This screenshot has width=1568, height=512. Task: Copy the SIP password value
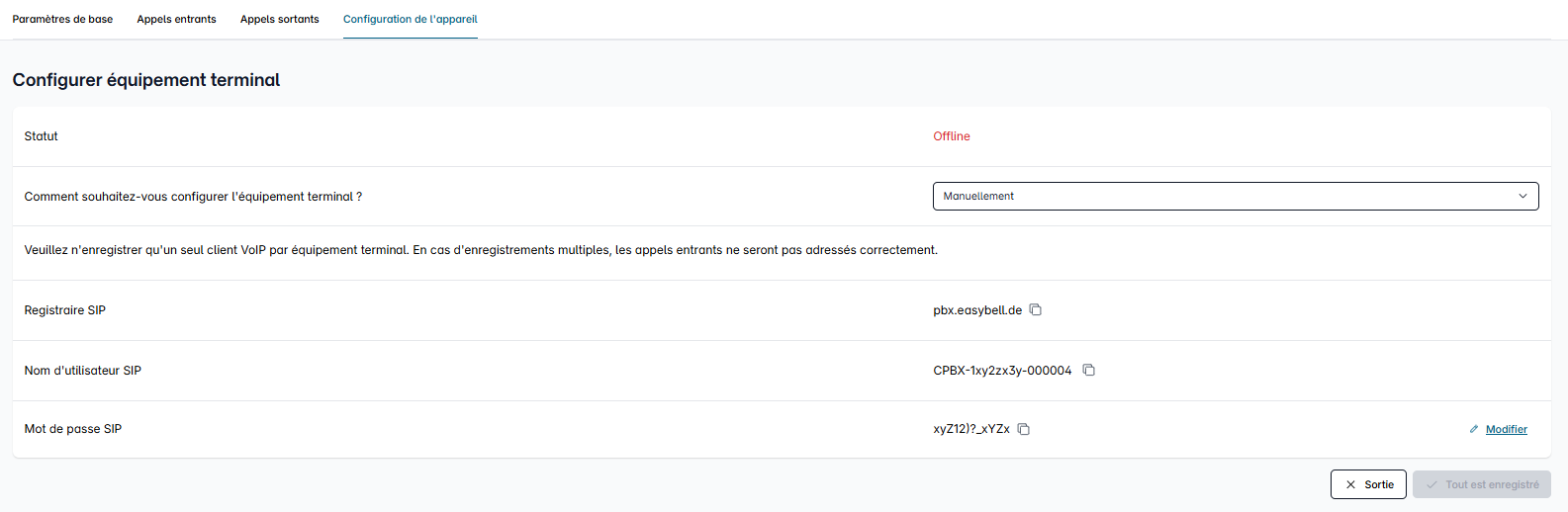coord(1024,429)
